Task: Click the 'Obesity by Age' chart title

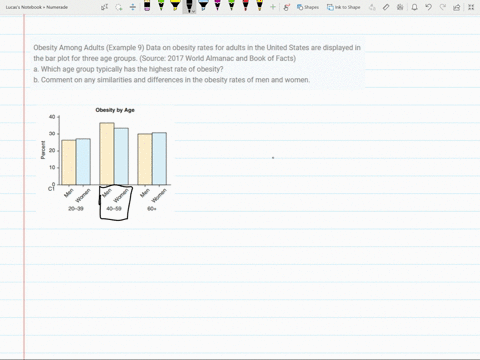Action: coord(115,110)
